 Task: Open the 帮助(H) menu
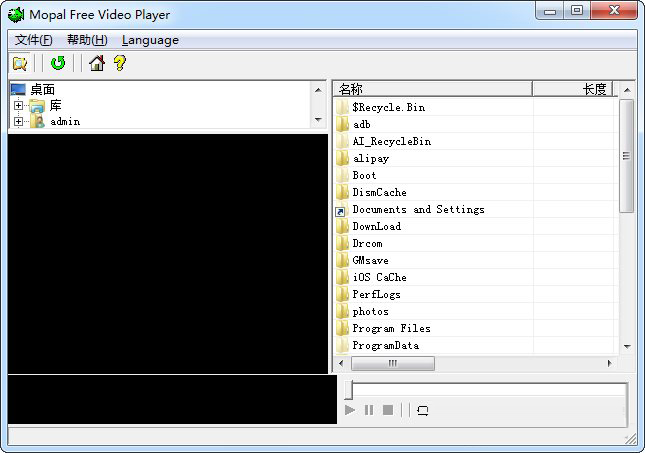[87, 40]
